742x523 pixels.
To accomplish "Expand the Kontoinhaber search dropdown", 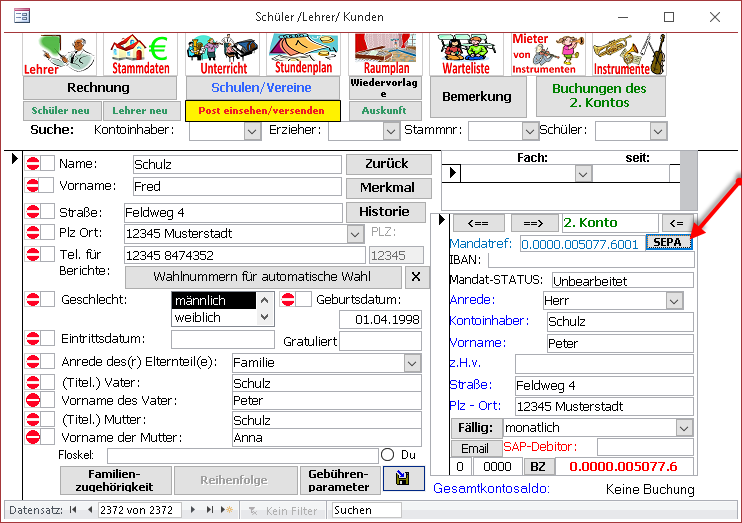I will [252, 130].
